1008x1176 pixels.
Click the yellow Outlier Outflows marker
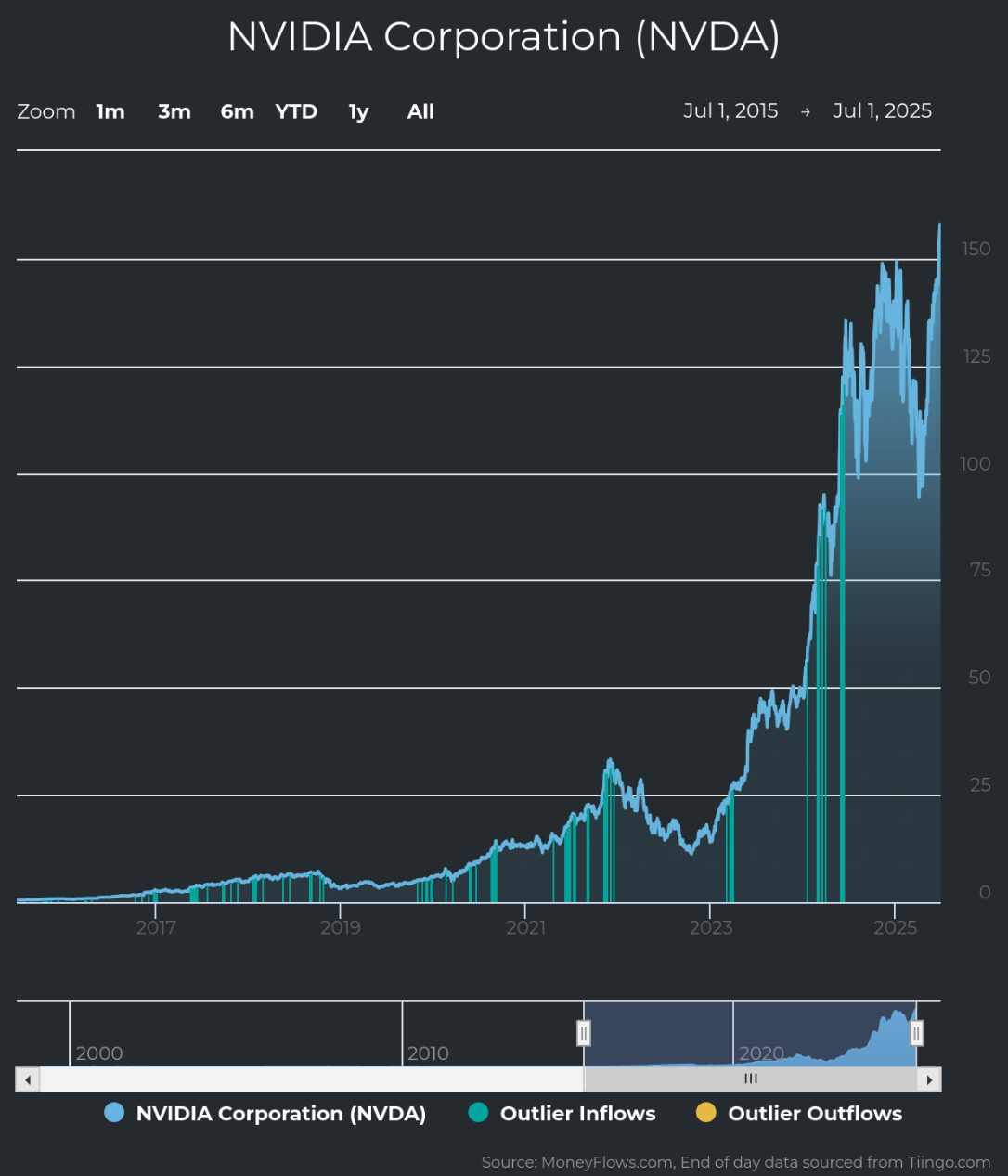click(705, 1113)
